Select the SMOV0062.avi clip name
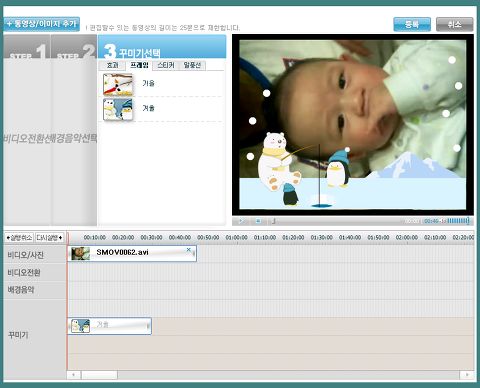The height and width of the screenshot is (388, 480). [122, 252]
